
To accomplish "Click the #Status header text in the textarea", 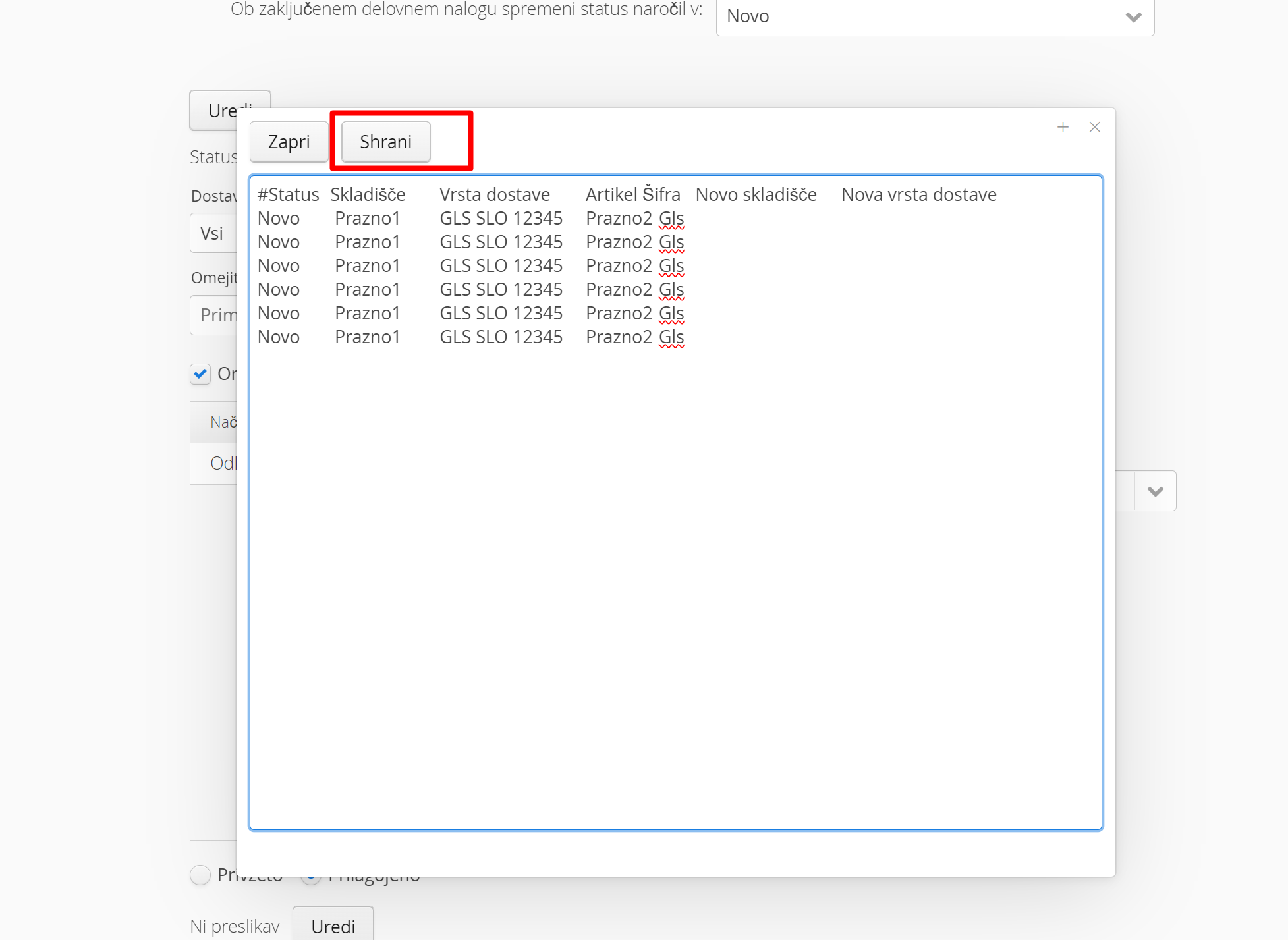I will point(288,195).
